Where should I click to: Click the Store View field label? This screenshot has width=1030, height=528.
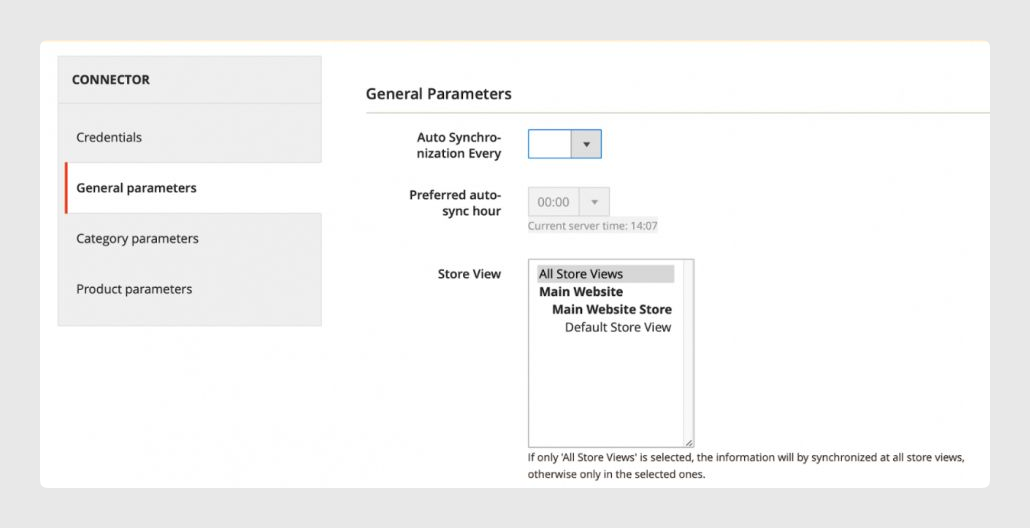click(469, 274)
